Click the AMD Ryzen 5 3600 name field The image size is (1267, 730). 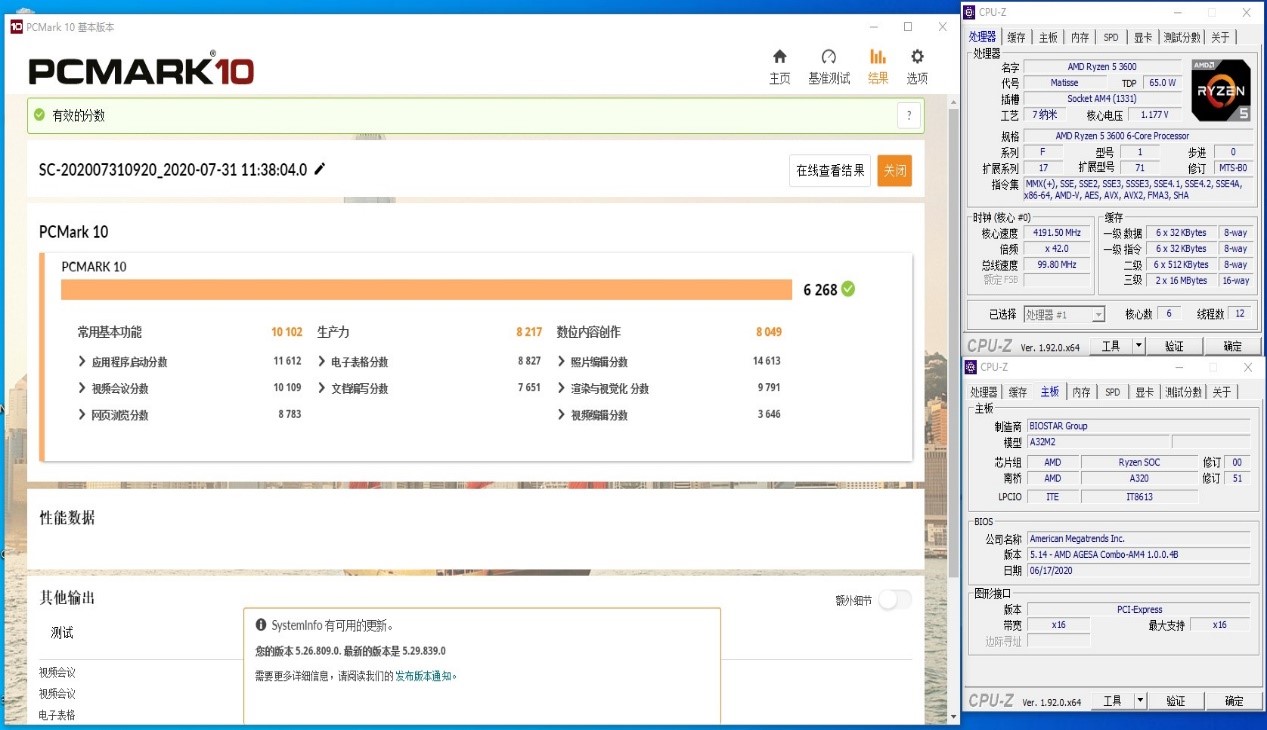1102,67
